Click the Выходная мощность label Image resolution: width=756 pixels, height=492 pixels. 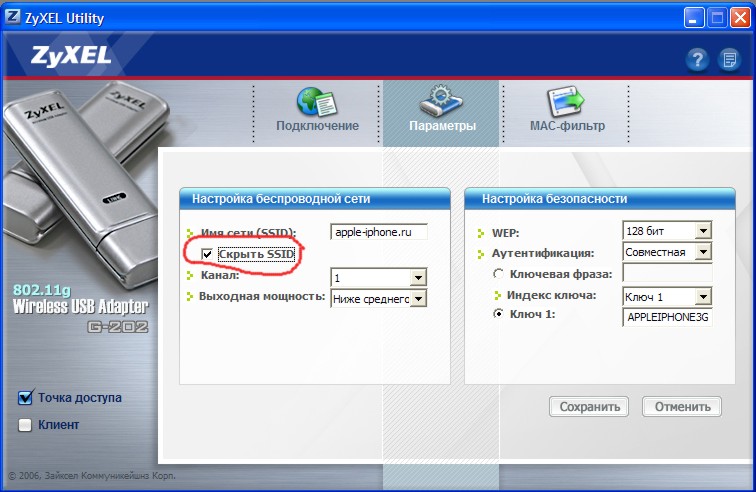262,296
